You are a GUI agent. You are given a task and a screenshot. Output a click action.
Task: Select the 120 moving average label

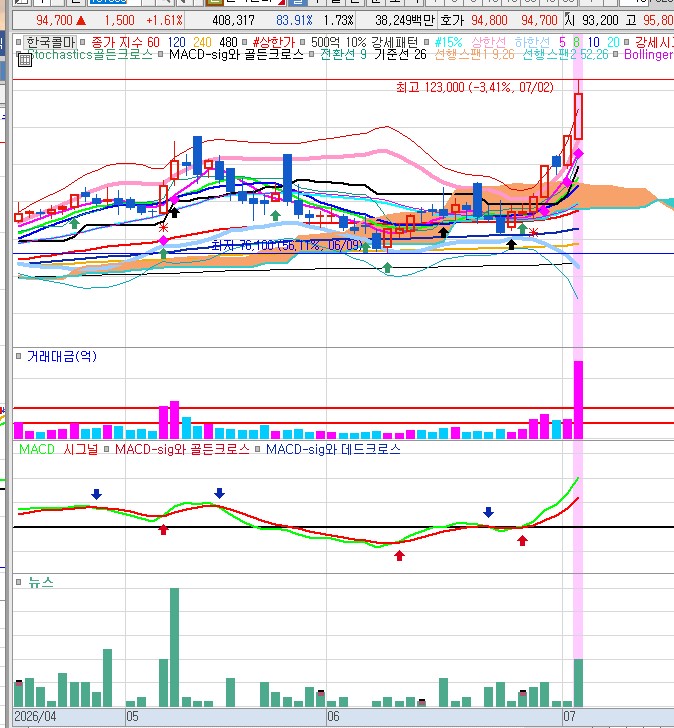pyautogui.click(x=176, y=42)
